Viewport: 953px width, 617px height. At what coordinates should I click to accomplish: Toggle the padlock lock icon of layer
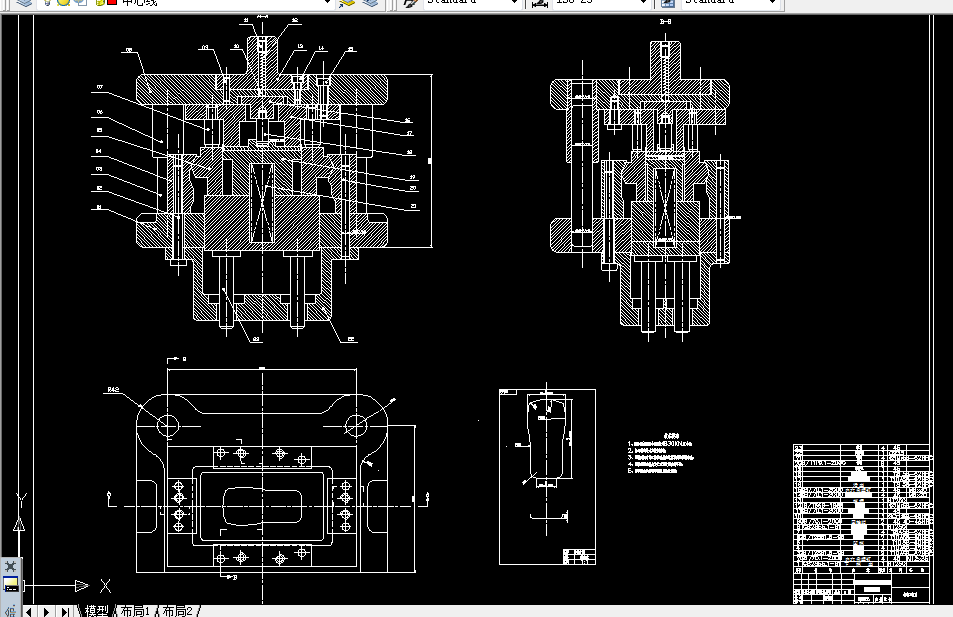[99, 2]
